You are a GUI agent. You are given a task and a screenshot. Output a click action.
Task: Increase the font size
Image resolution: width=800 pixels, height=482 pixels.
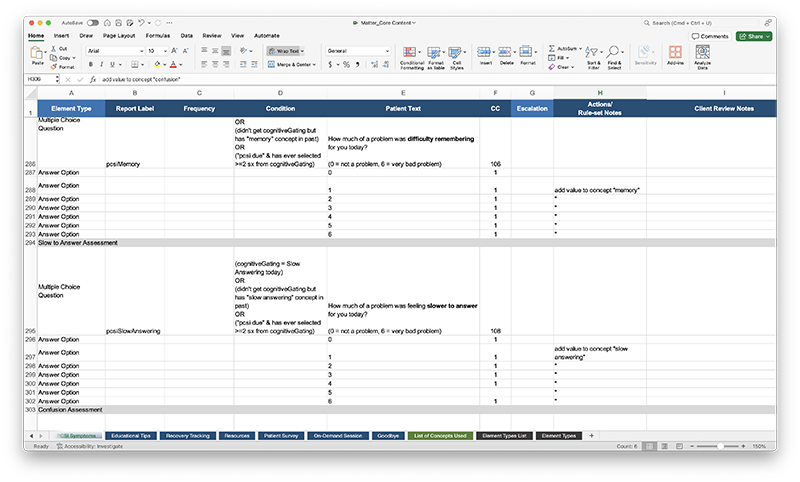[x=174, y=51]
